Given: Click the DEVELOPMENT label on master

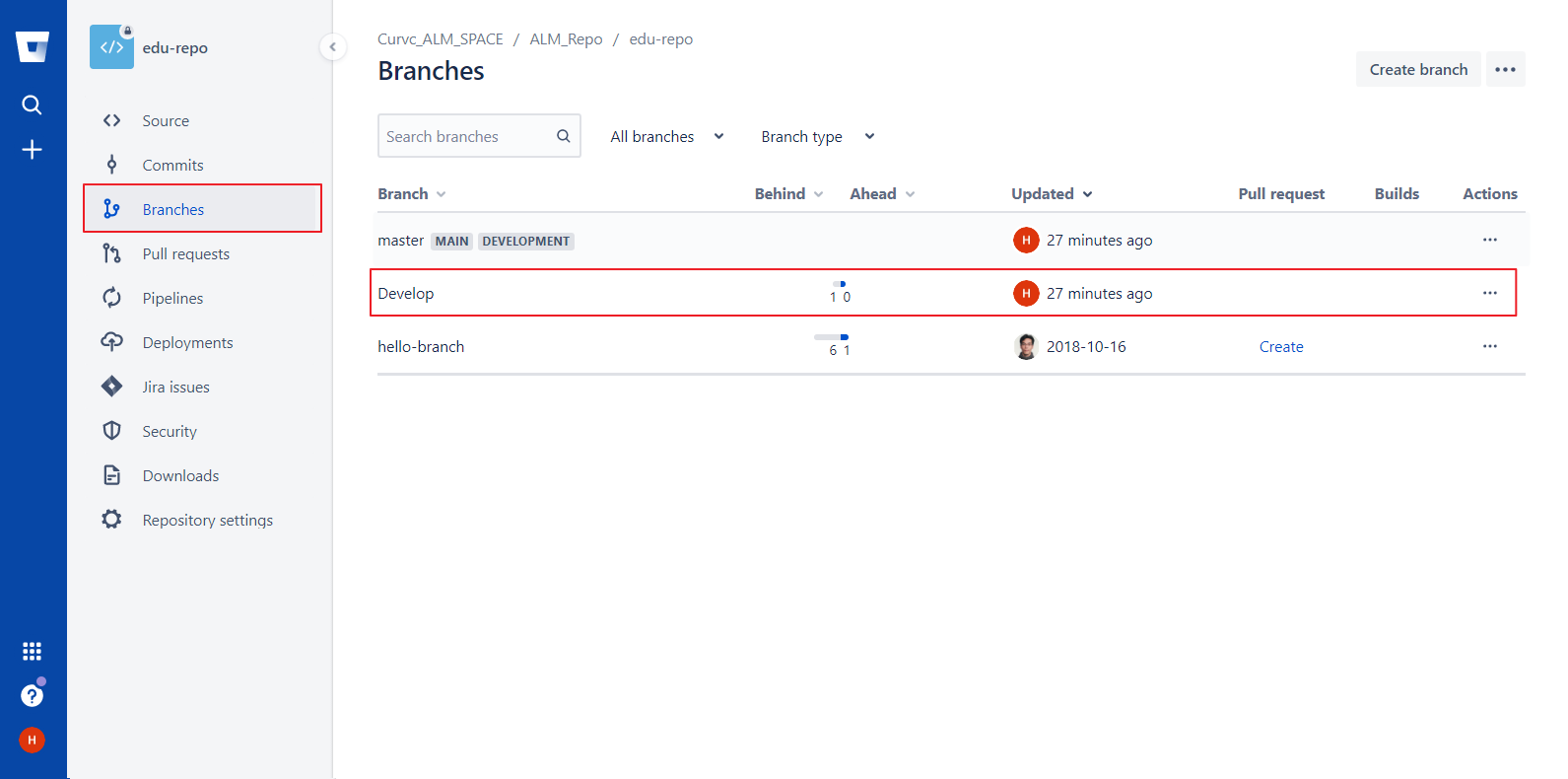Looking at the screenshot, I should coord(525,242).
